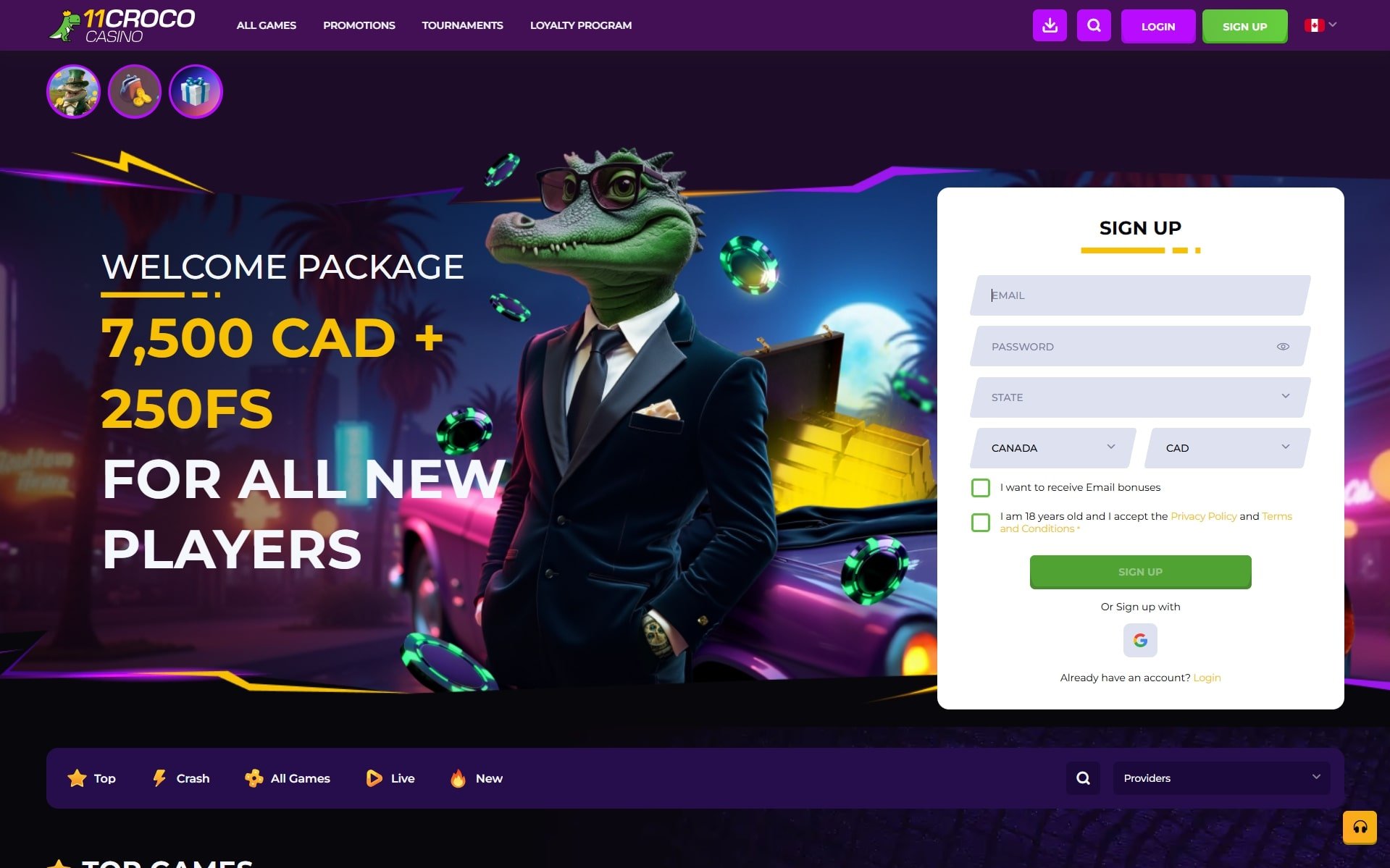The height and width of the screenshot is (868, 1390).
Task: Focus the Email input field
Action: point(1140,295)
